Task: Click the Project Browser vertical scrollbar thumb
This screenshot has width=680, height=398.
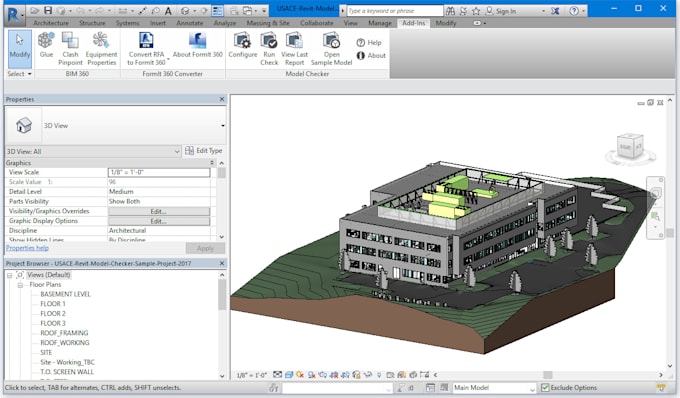Action: pyautogui.click(x=222, y=295)
